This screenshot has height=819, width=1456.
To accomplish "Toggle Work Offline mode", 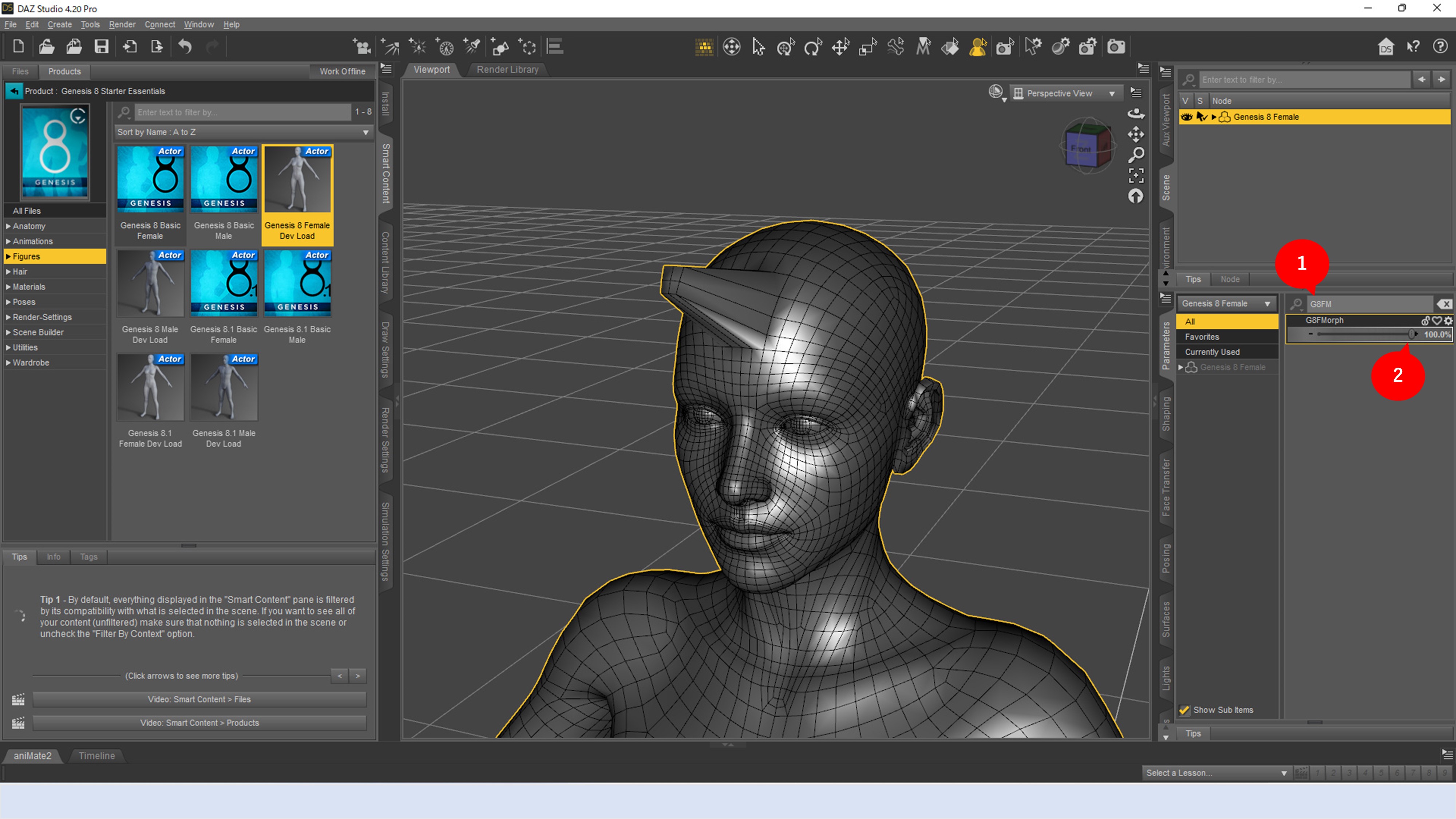I will pos(341,71).
